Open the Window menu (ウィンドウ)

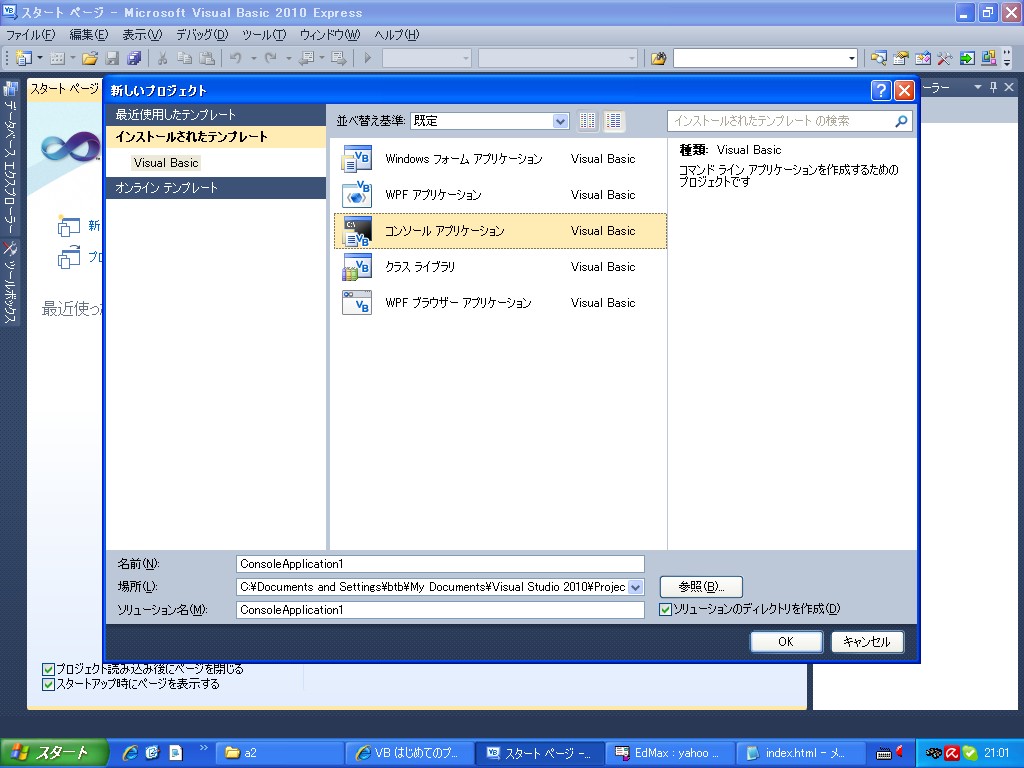pos(330,35)
